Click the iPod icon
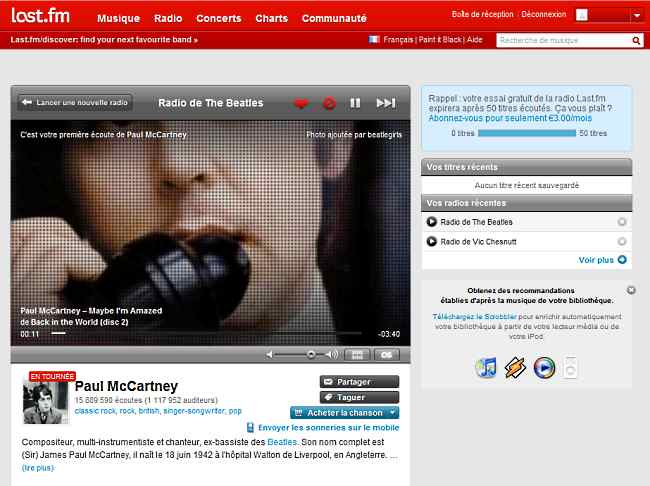 tap(570, 367)
